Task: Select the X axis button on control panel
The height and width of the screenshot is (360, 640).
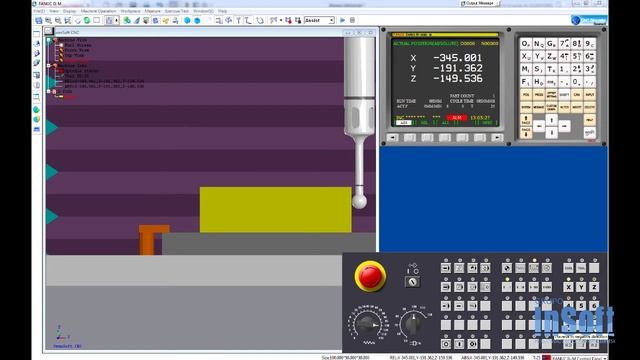Action: pos(568,287)
